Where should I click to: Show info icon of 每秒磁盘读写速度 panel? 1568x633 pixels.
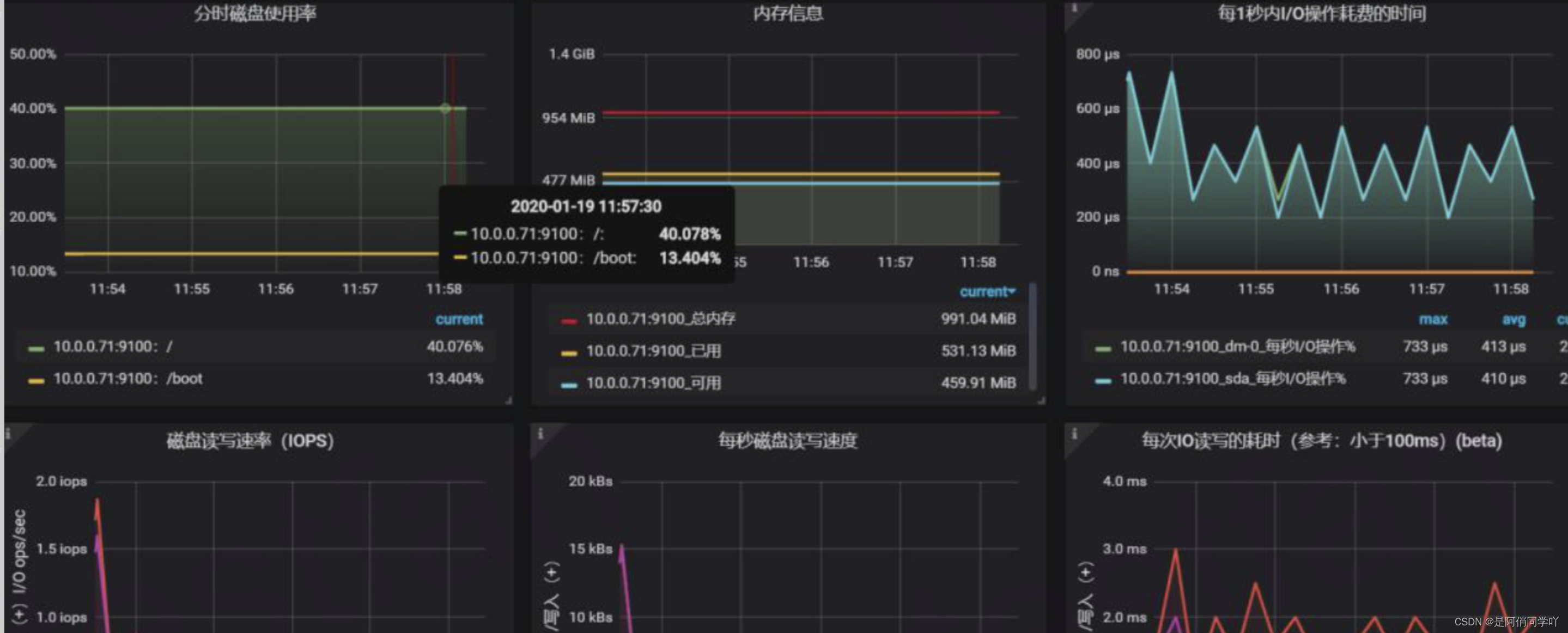click(540, 434)
